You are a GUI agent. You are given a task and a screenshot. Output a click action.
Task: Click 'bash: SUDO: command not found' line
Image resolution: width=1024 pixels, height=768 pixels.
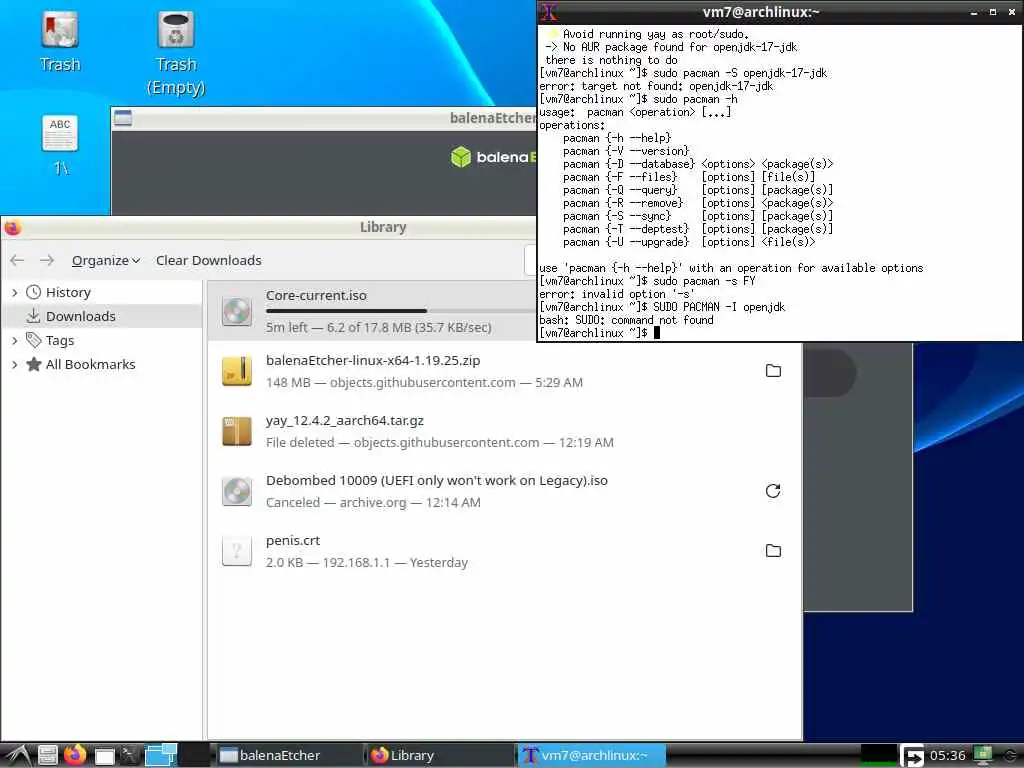coord(626,320)
